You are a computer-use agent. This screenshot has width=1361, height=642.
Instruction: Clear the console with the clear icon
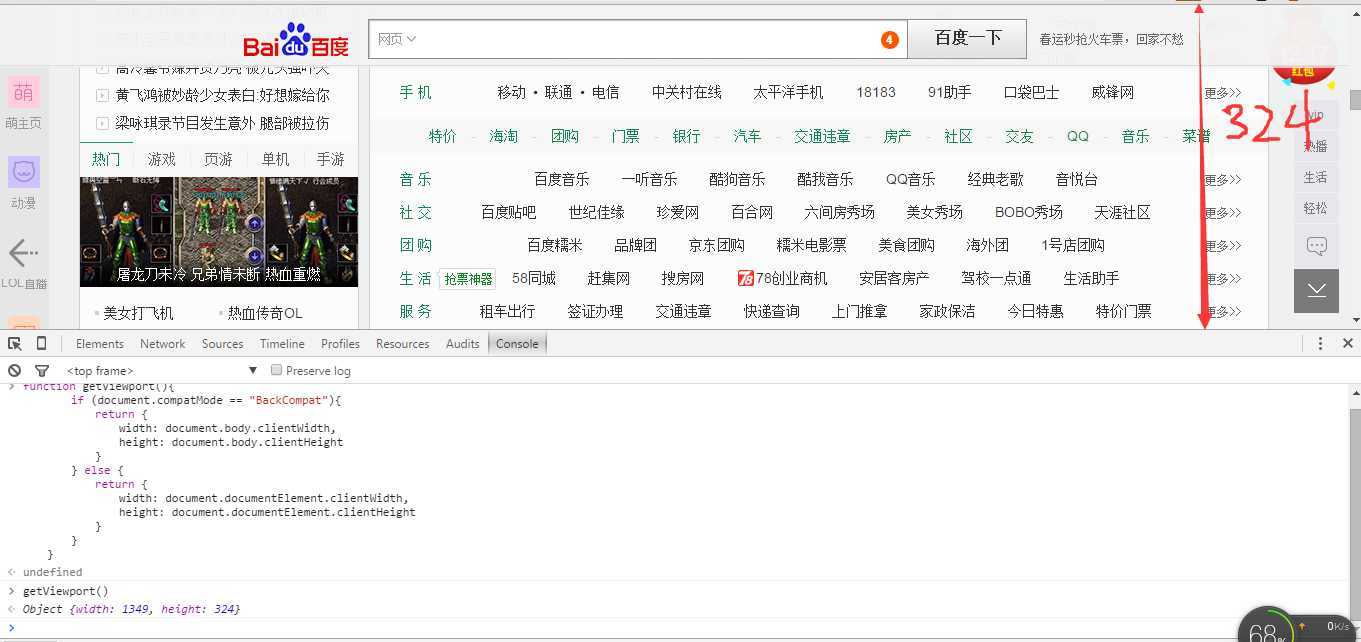coord(15,370)
